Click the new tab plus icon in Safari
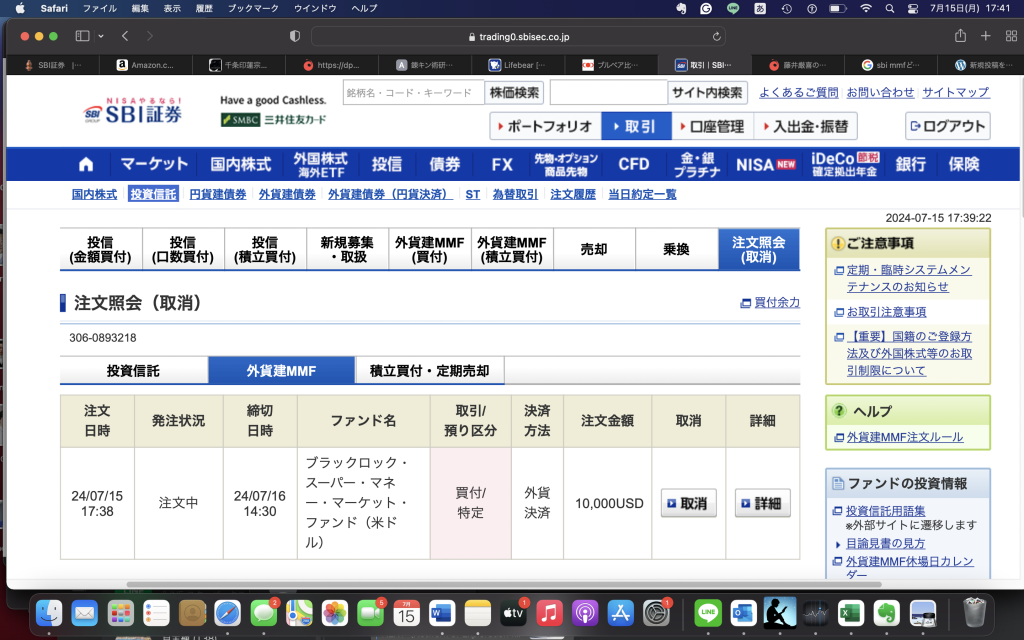1024x640 pixels. [987, 35]
